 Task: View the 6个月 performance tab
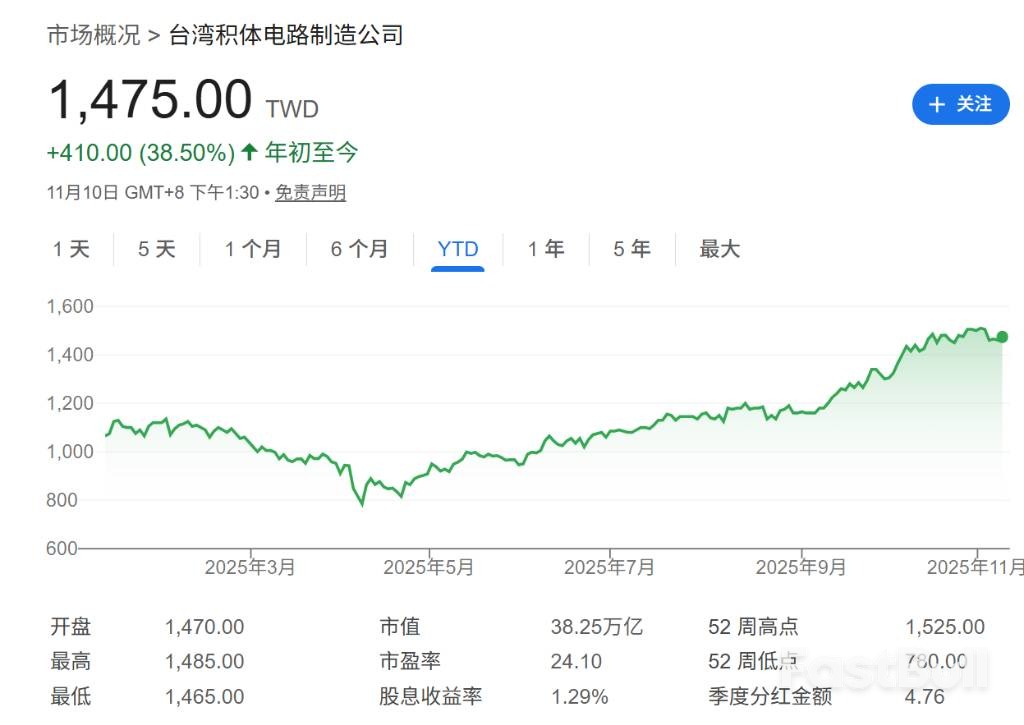357,249
